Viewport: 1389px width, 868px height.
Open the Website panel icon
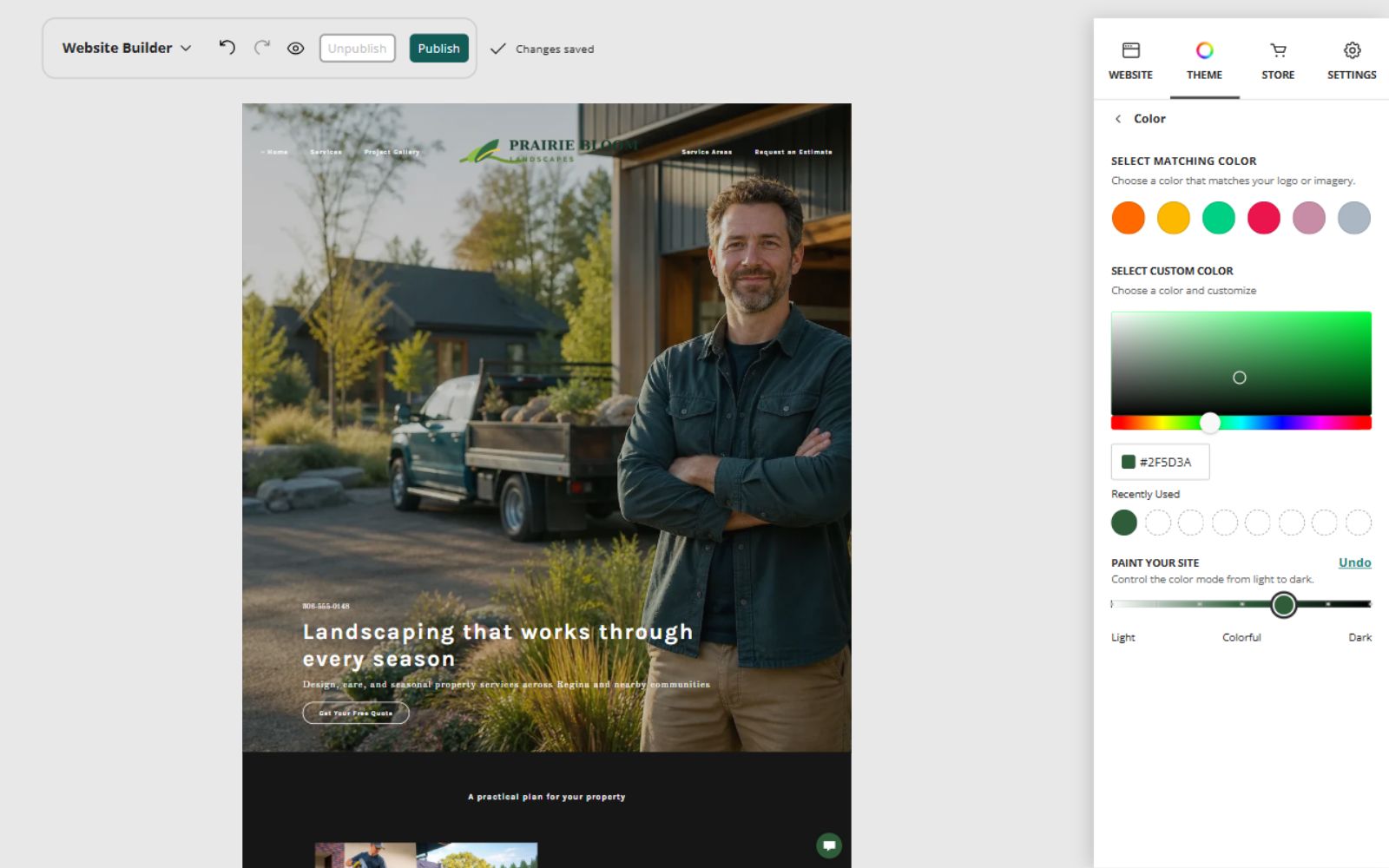[x=1130, y=50]
